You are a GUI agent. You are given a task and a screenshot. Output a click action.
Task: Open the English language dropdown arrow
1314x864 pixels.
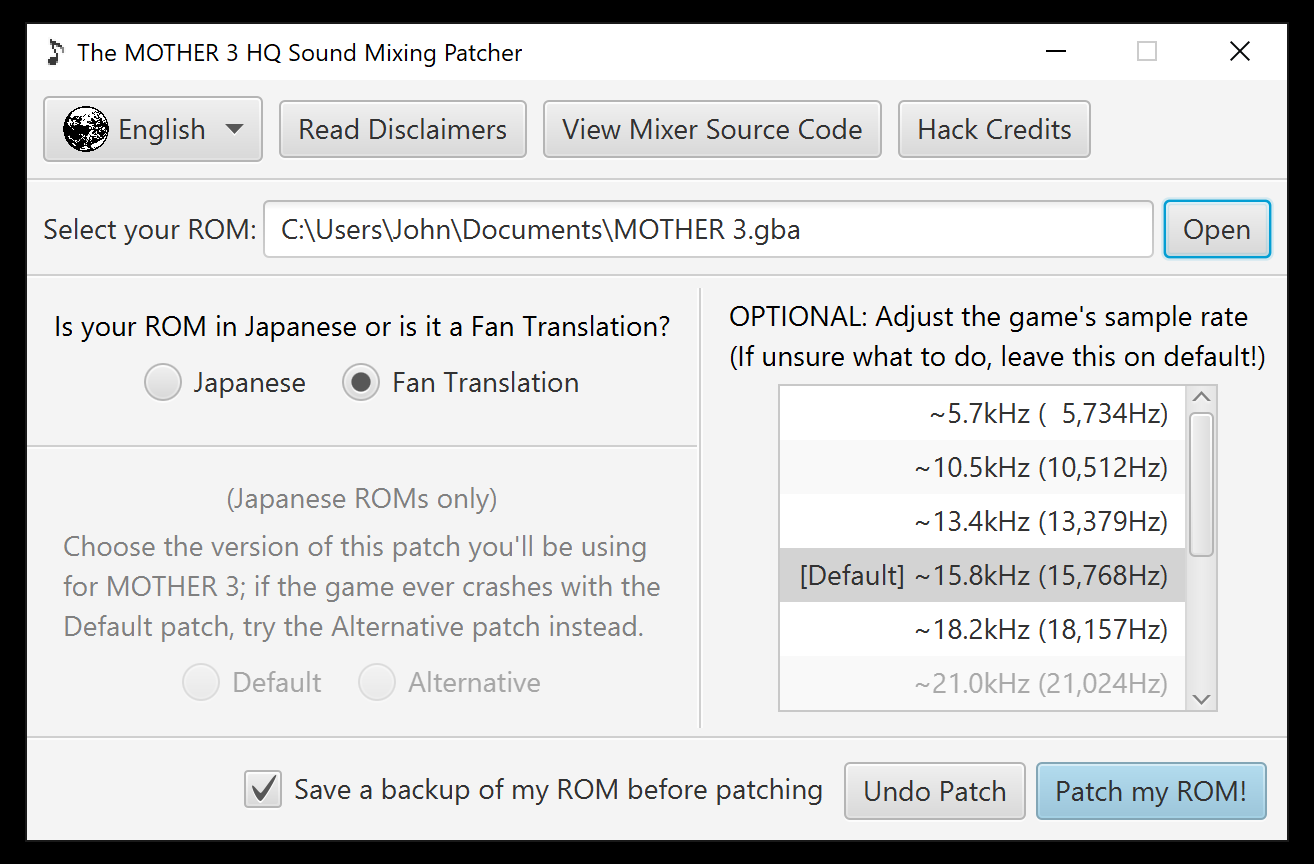(234, 129)
